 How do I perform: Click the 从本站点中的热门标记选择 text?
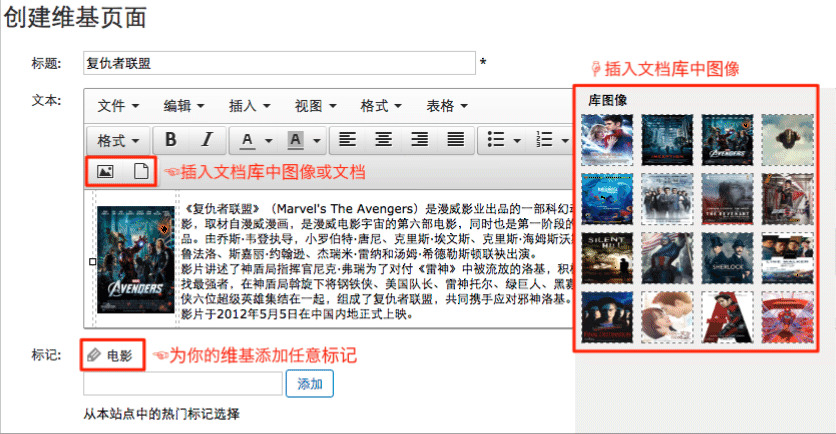(x=162, y=414)
